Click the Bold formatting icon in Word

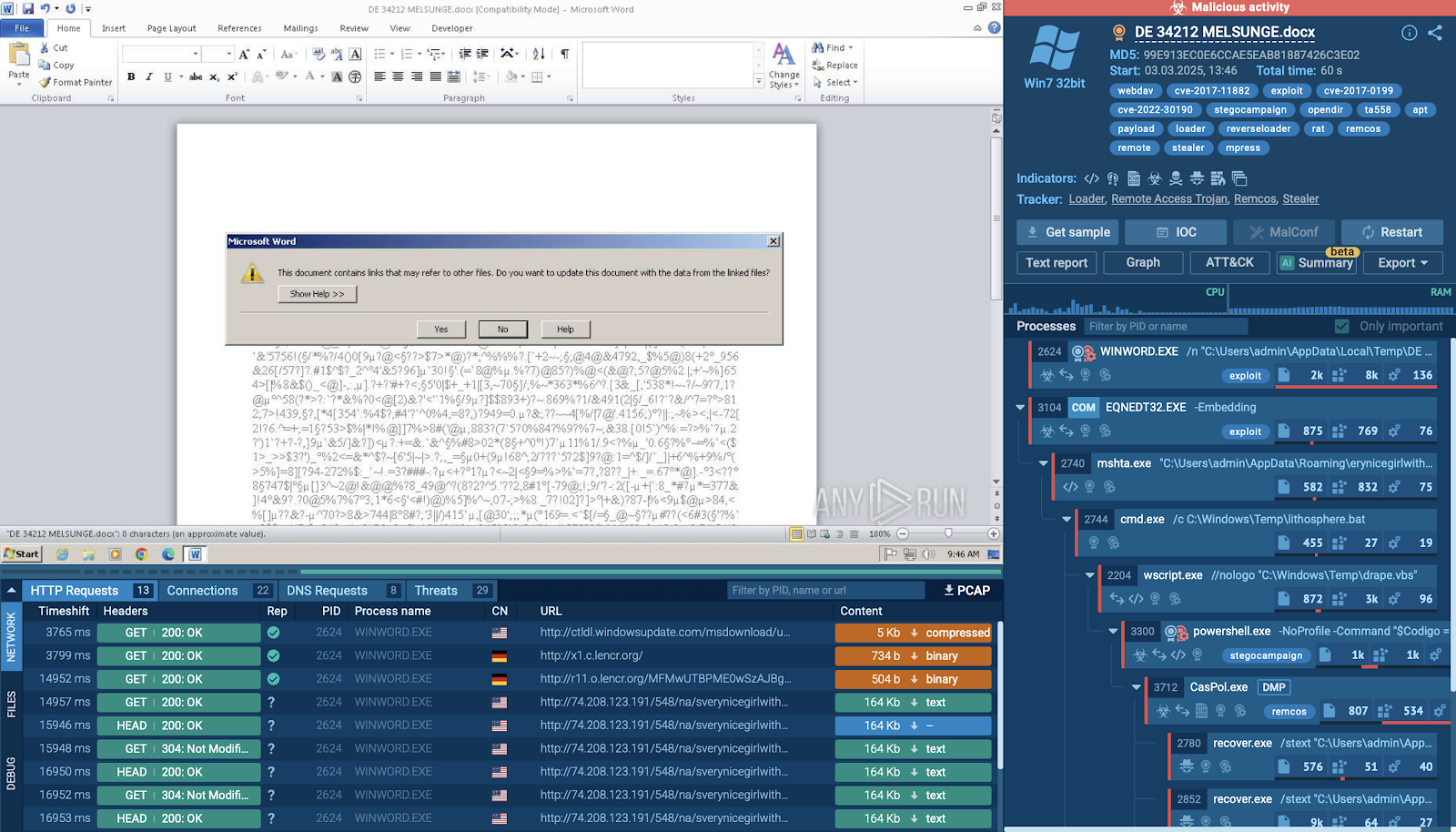pyautogui.click(x=131, y=77)
